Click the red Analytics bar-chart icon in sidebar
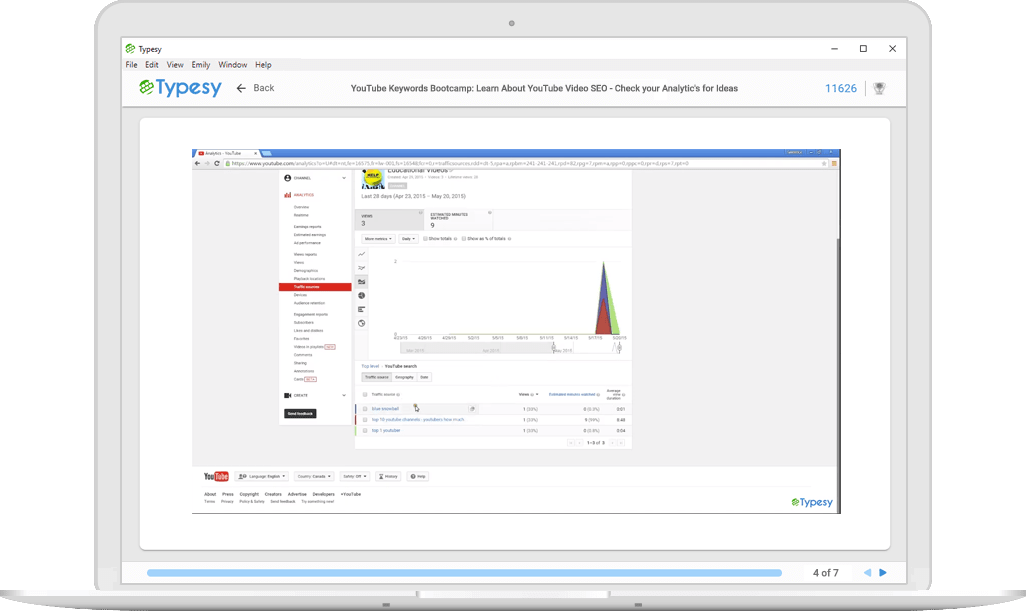 click(287, 195)
